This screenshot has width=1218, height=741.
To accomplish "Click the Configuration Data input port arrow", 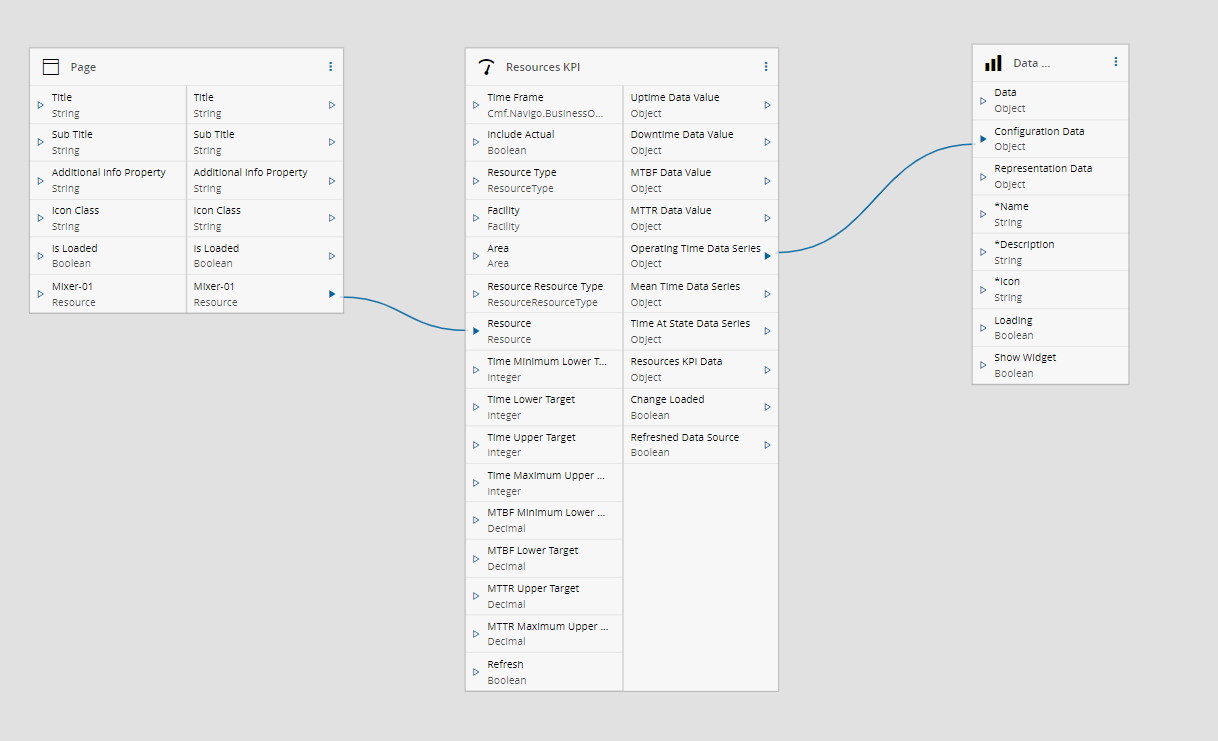I will tap(983, 139).
